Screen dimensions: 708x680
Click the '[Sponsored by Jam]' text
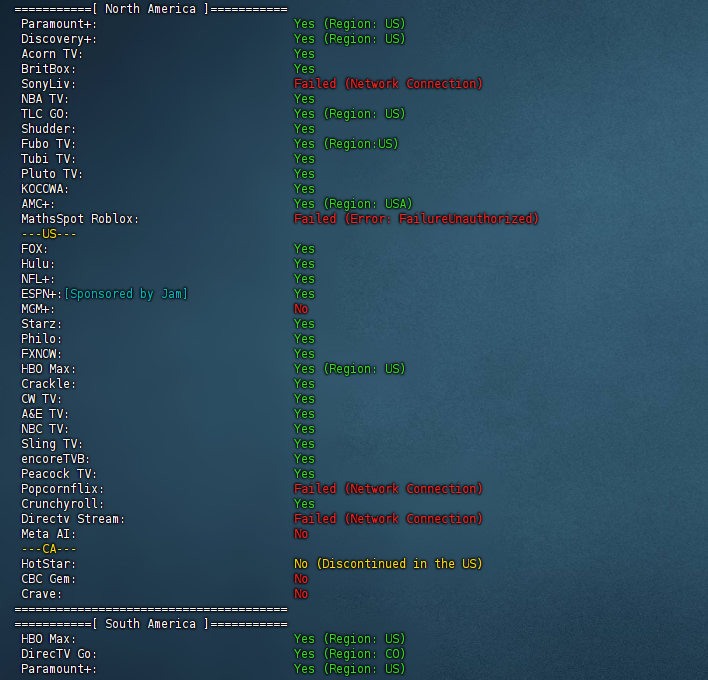coord(126,294)
